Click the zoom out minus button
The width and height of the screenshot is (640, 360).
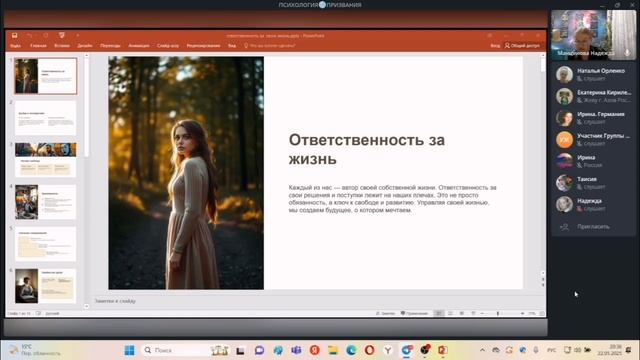tap(482, 313)
